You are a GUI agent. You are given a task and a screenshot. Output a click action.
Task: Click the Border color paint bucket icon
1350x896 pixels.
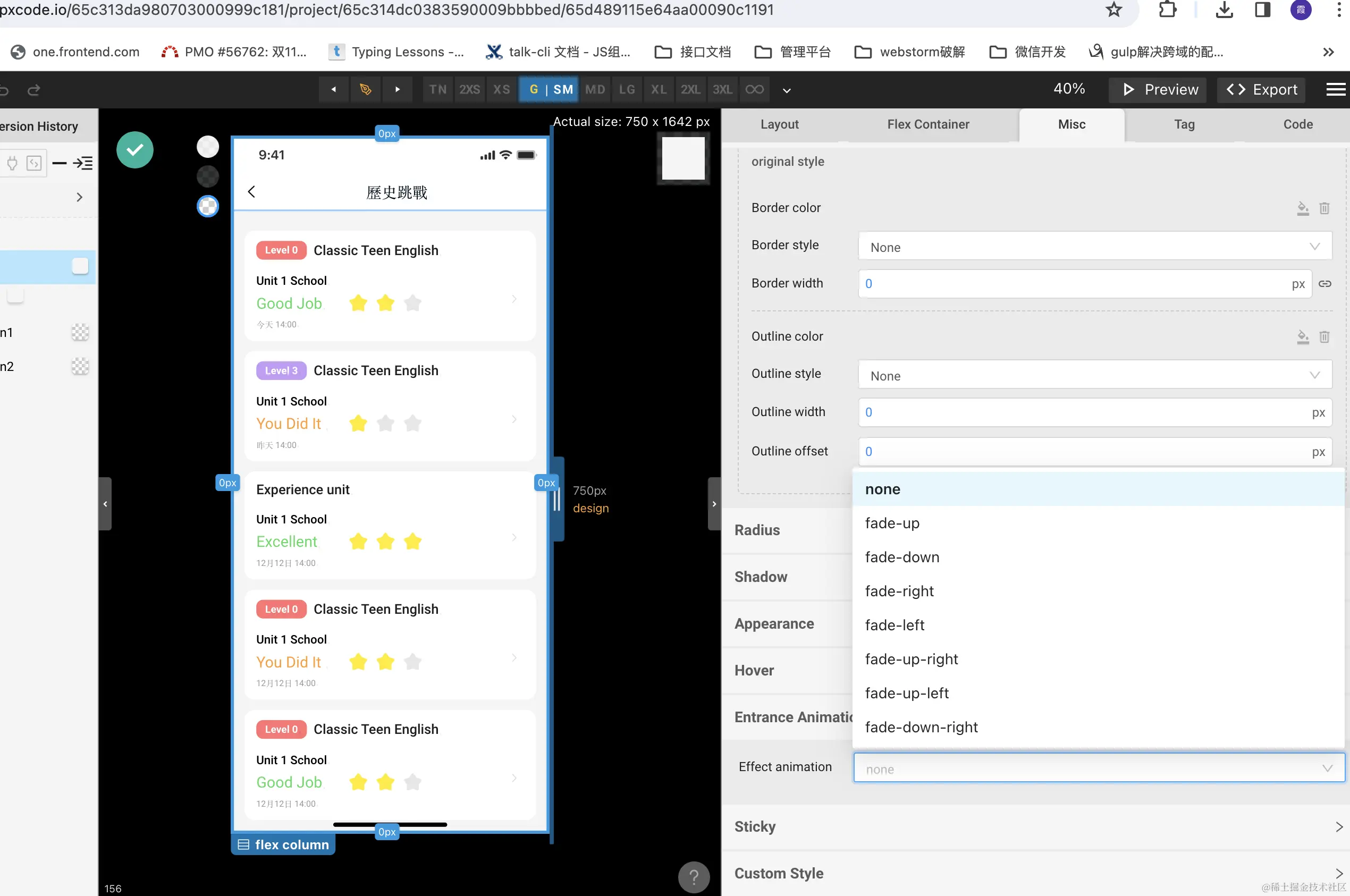click(x=1303, y=208)
